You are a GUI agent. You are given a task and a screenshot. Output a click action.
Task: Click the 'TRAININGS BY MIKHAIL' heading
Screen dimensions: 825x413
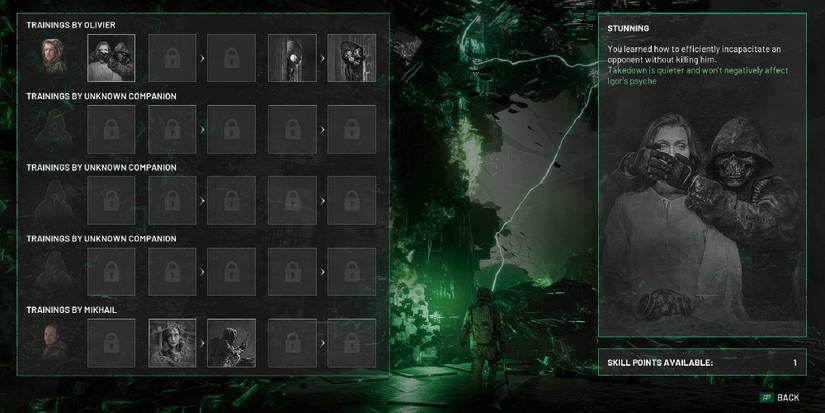coord(72,310)
